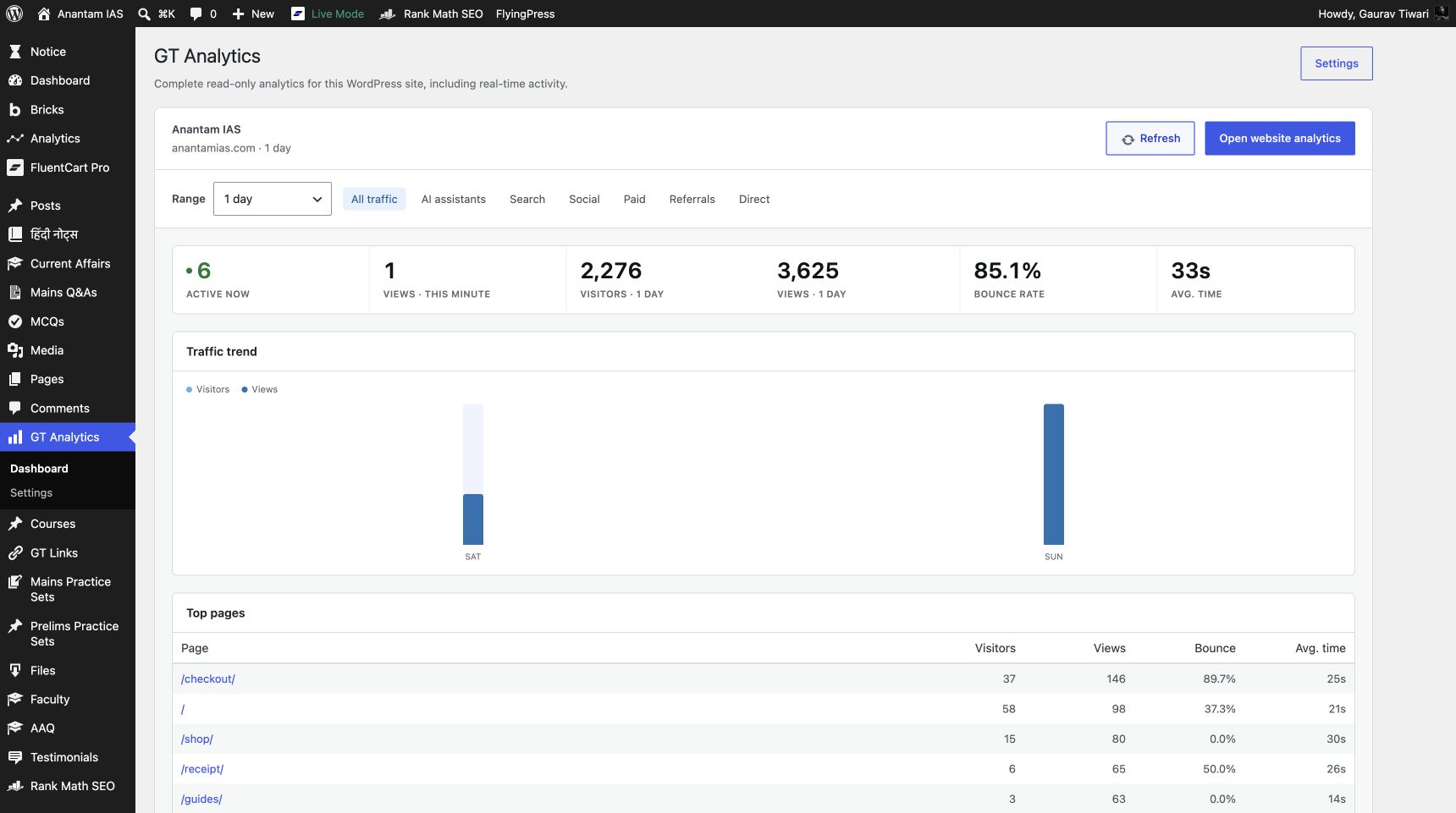The image size is (1456, 813).
Task: Show Referrals traffic
Action: click(x=692, y=199)
